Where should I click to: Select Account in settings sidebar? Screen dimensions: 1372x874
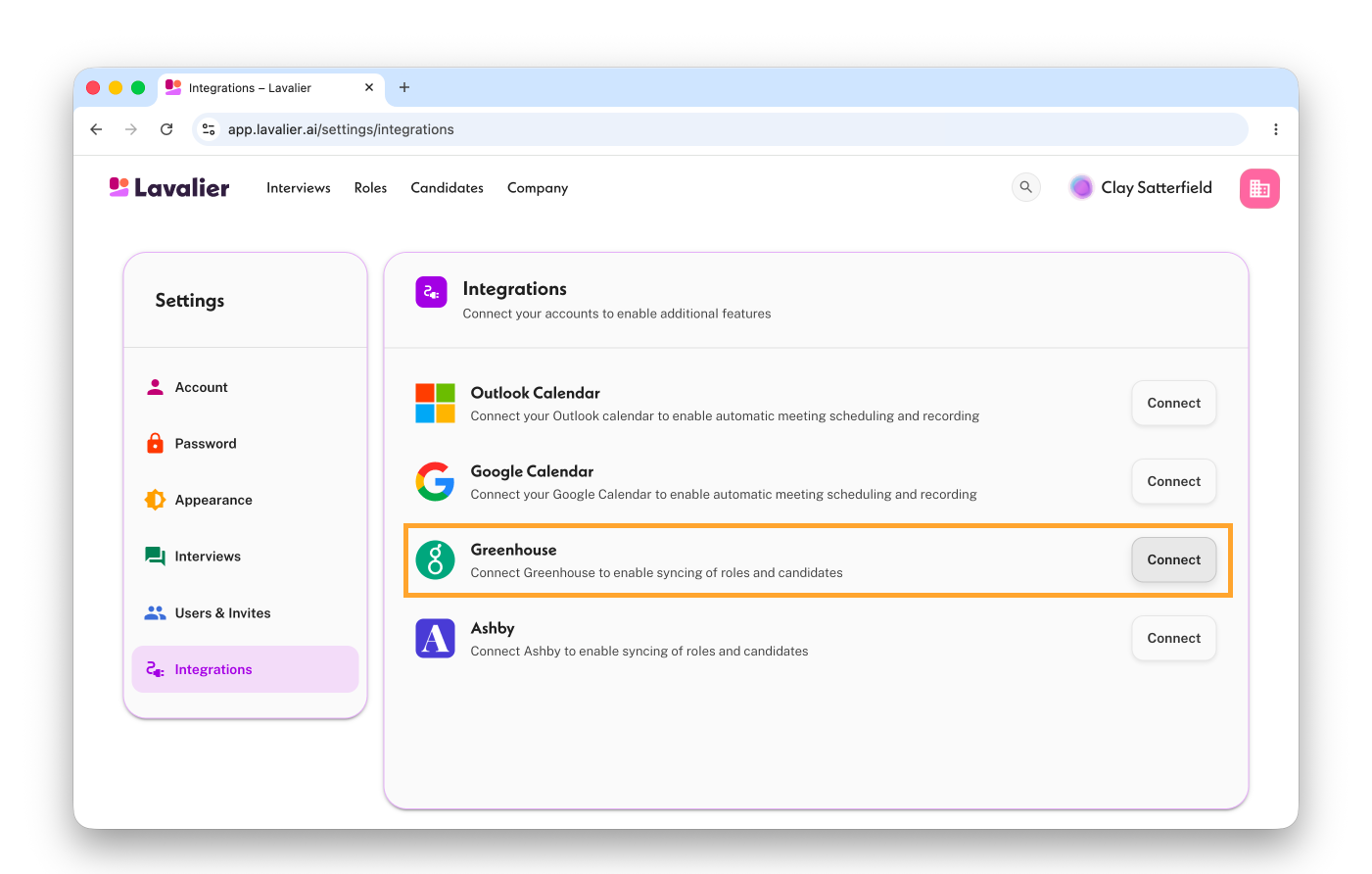(x=245, y=387)
